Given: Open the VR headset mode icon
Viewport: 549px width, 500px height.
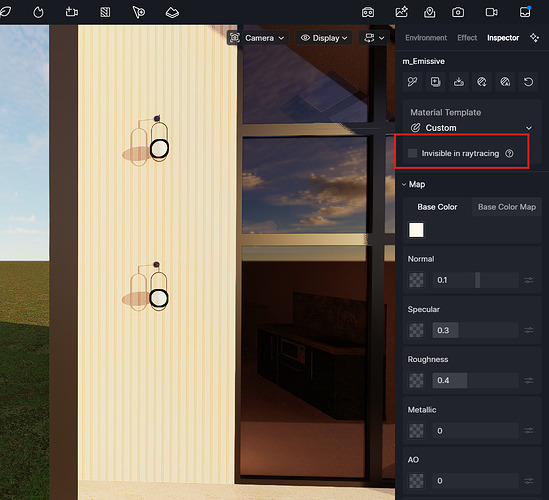Looking at the screenshot, I should coord(368,13).
